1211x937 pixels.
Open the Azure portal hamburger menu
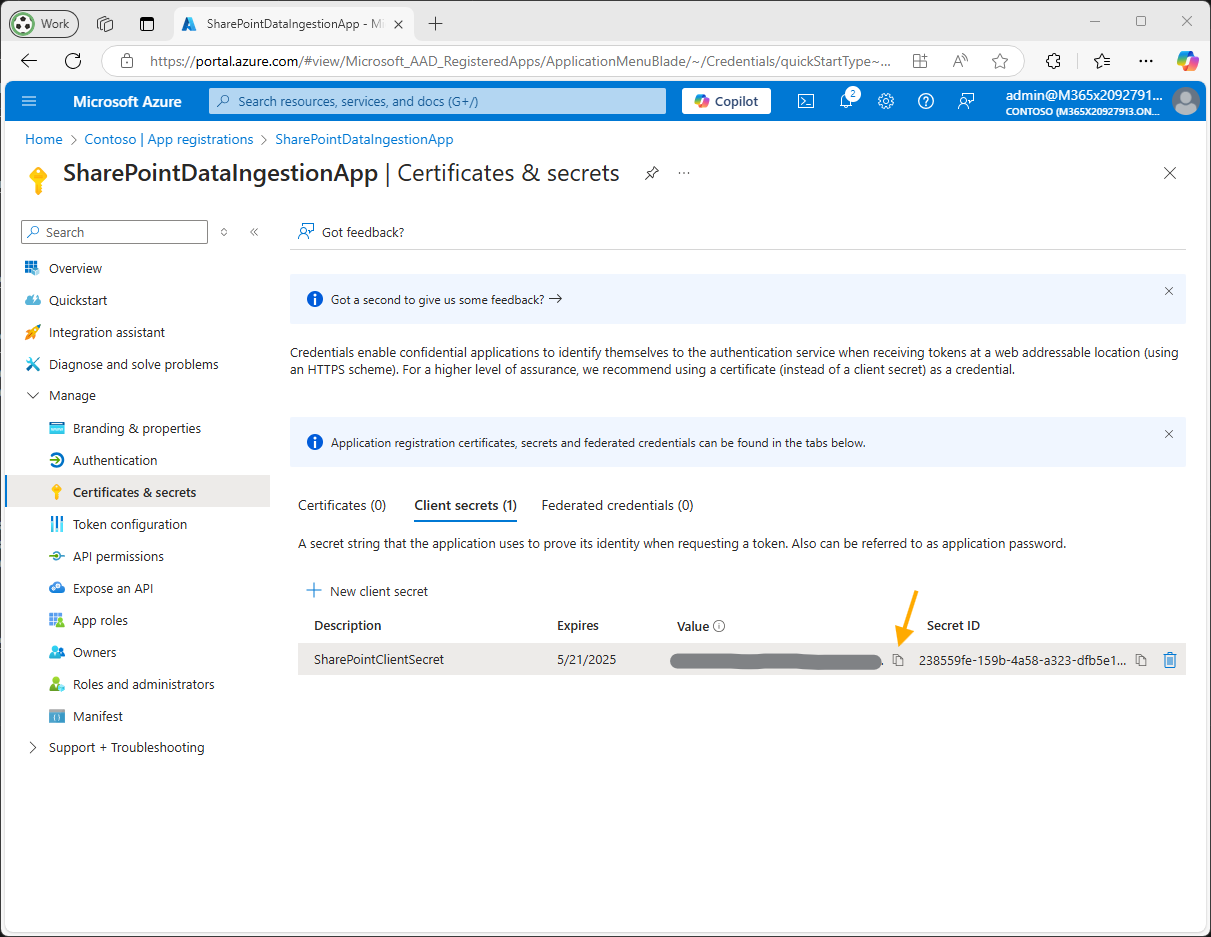pos(29,101)
